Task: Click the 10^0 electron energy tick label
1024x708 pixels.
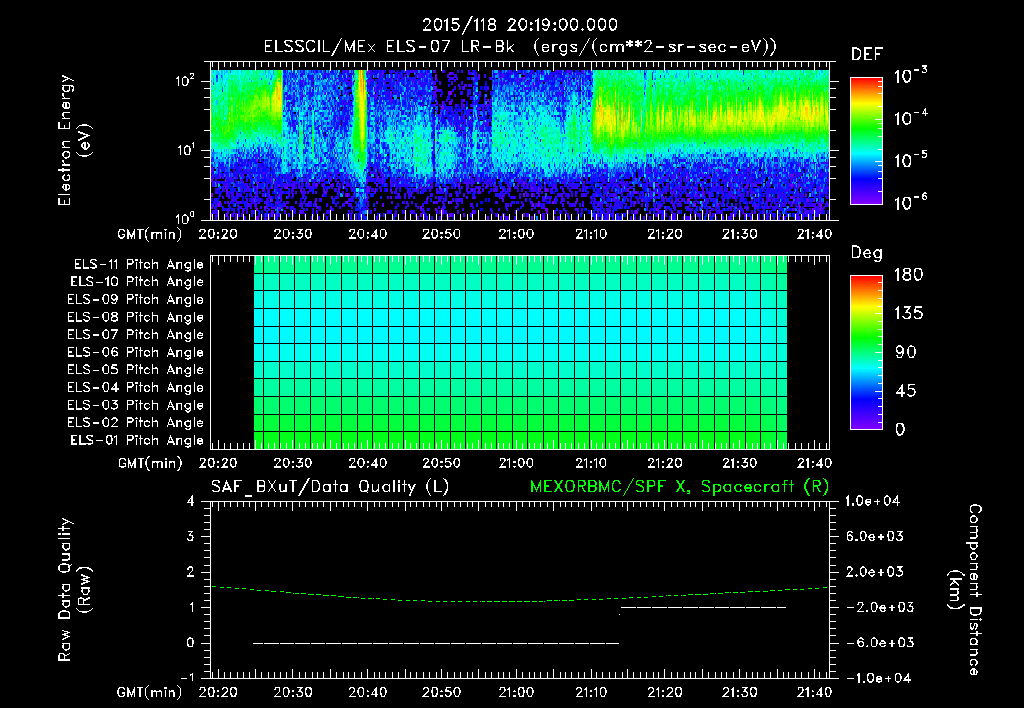Action: coord(185,217)
